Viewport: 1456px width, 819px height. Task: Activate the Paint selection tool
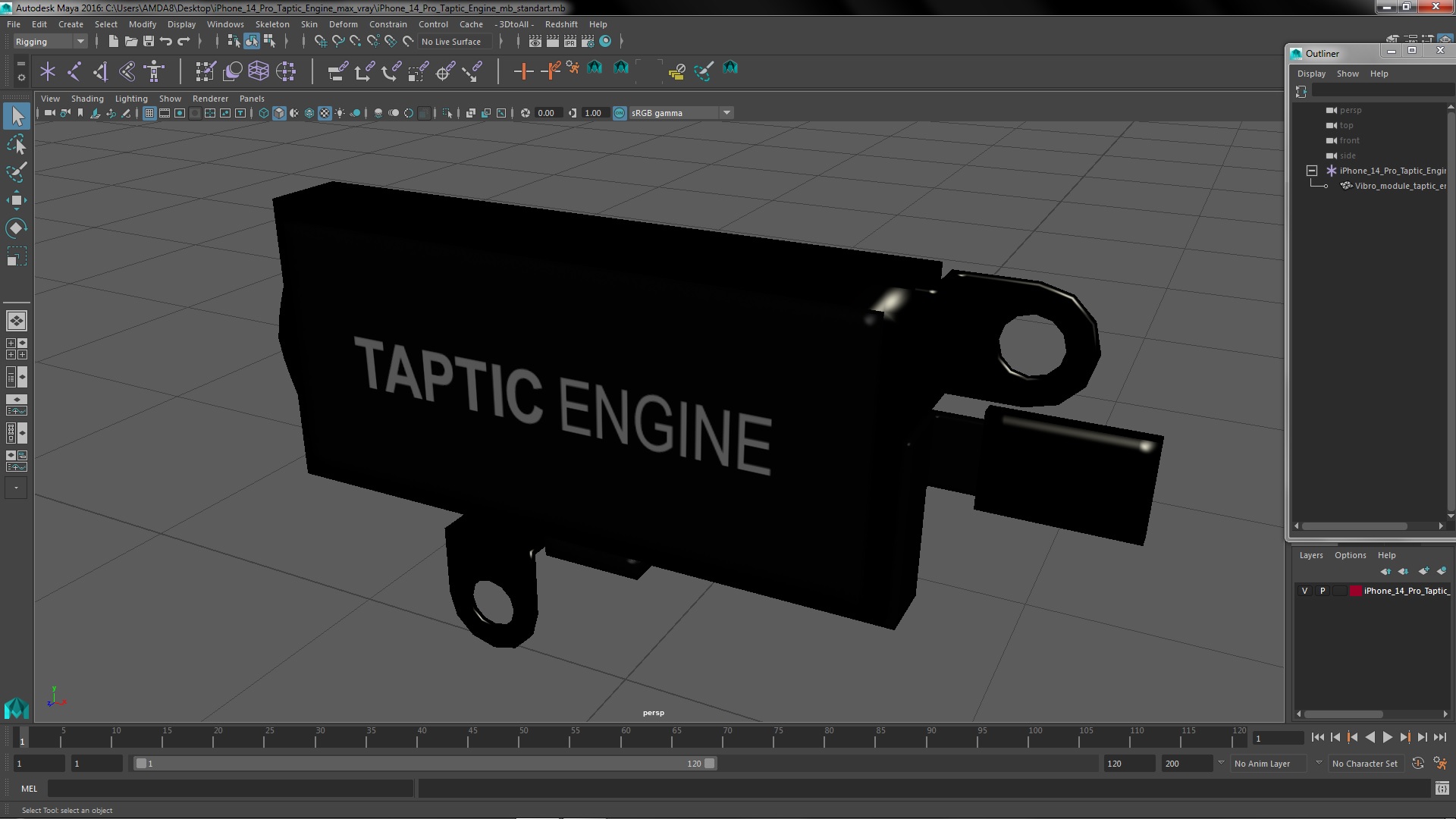pos(17,172)
